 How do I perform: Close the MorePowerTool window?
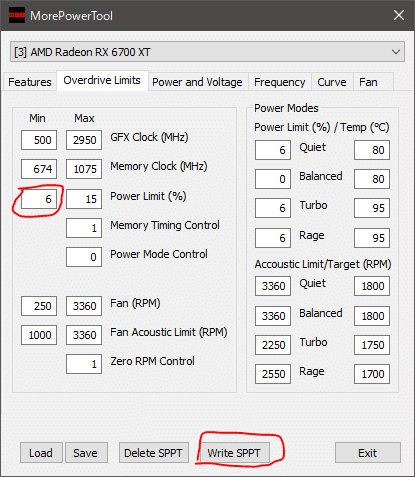coord(399,15)
